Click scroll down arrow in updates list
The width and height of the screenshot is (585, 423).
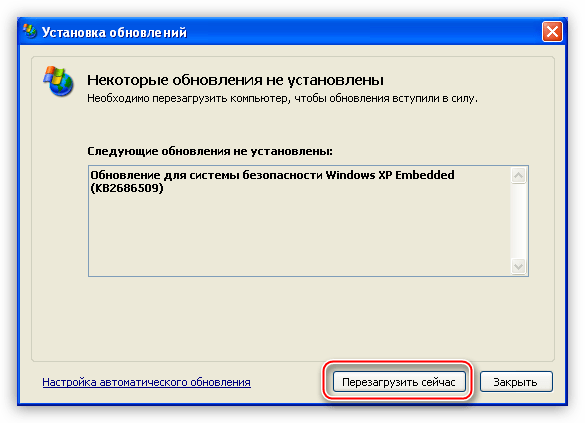click(x=518, y=266)
